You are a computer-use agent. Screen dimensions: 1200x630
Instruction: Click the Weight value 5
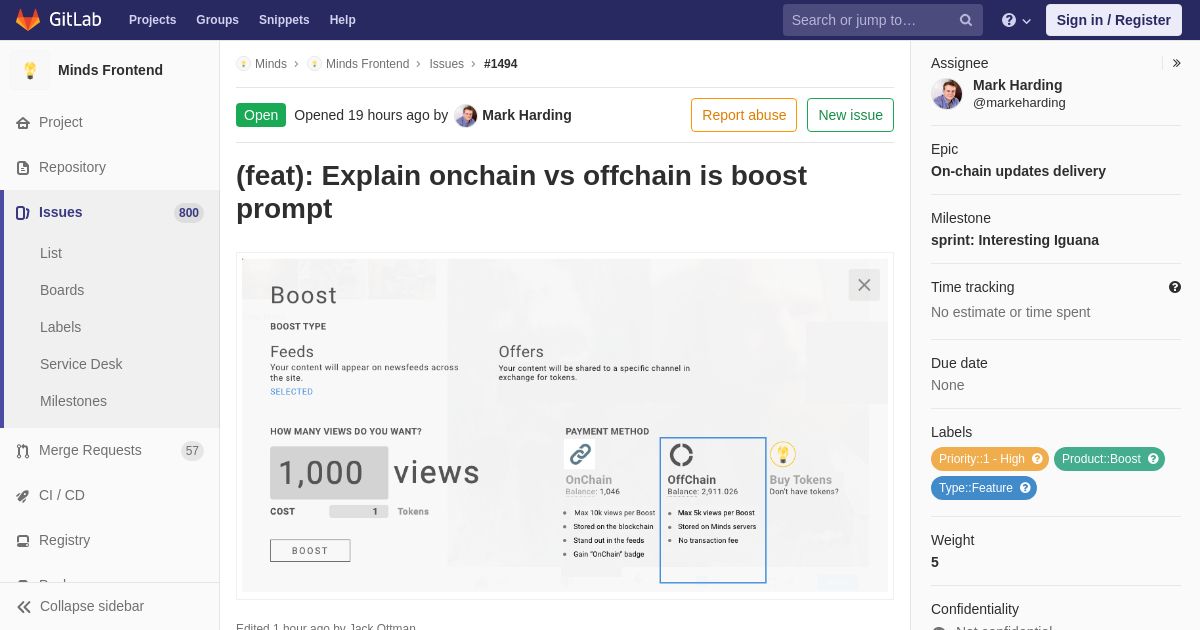pyautogui.click(x=935, y=562)
